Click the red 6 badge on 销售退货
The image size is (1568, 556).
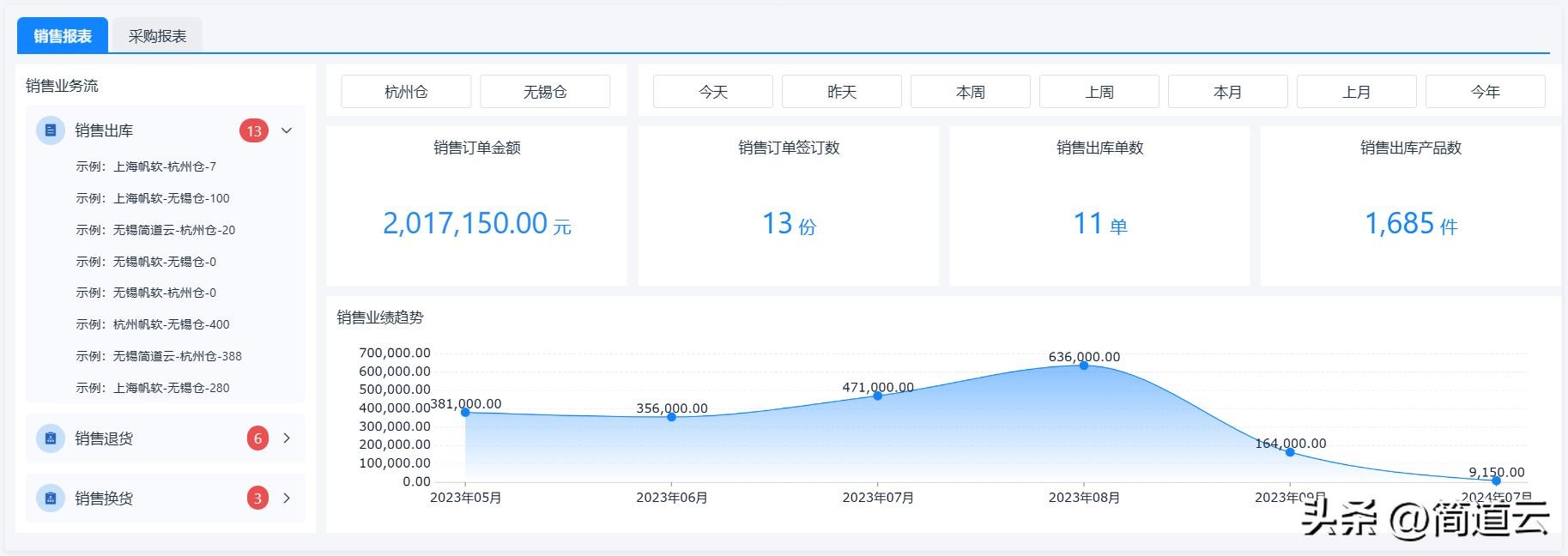pos(257,438)
